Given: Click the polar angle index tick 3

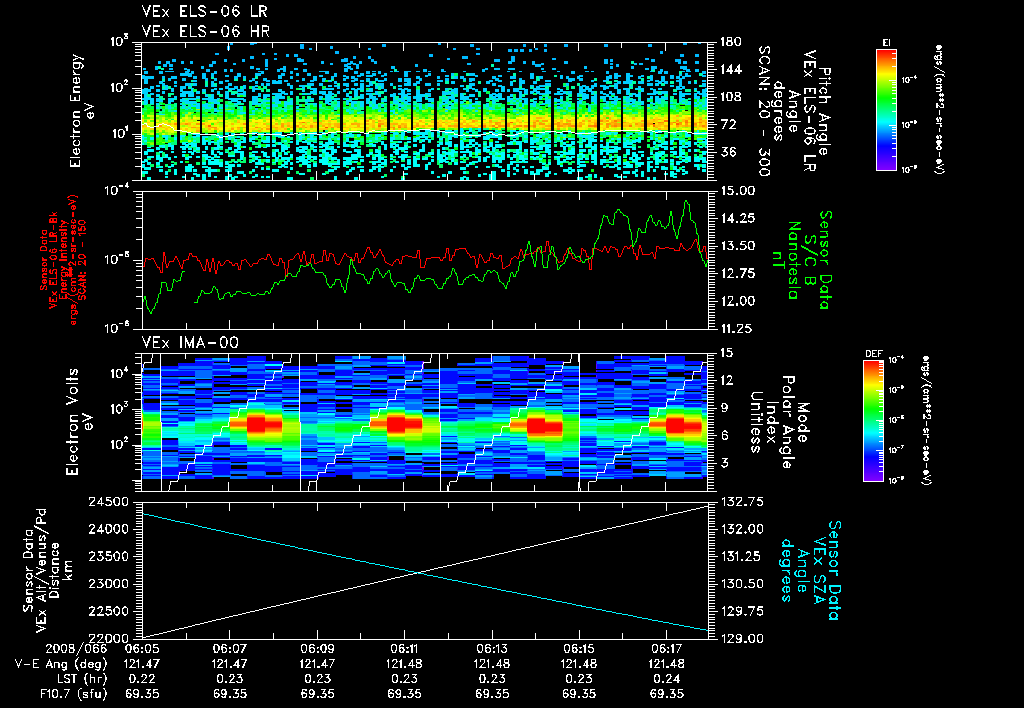Looking at the screenshot, I should click(724, 462).
